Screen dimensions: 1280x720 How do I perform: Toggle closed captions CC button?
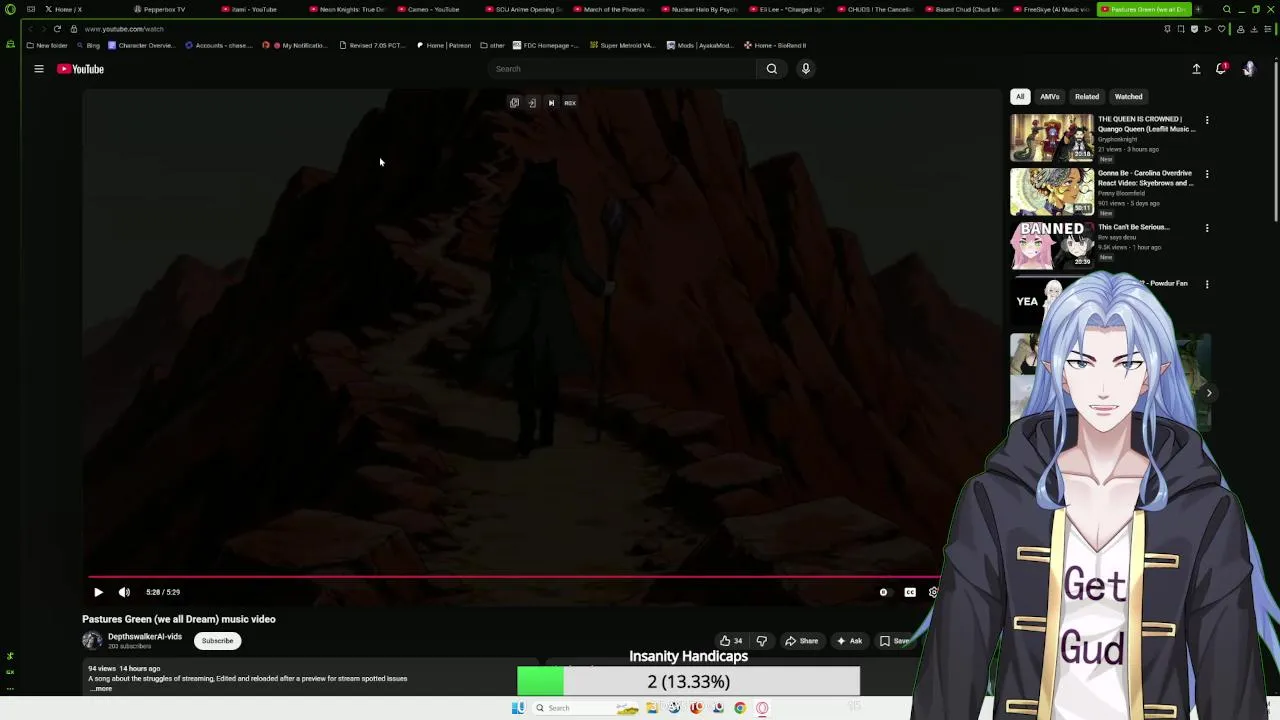910,592
